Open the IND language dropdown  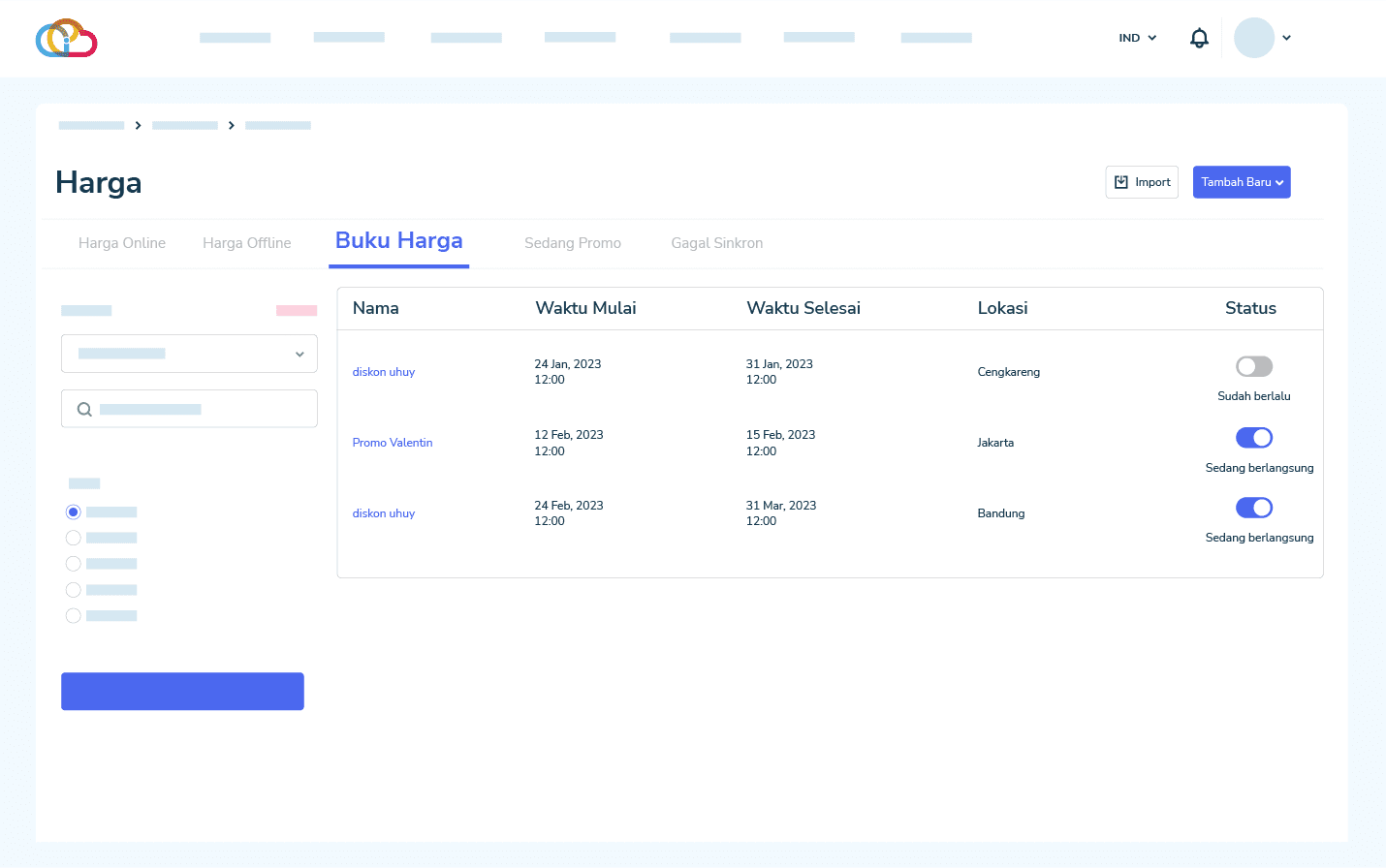click(1137, 38)
